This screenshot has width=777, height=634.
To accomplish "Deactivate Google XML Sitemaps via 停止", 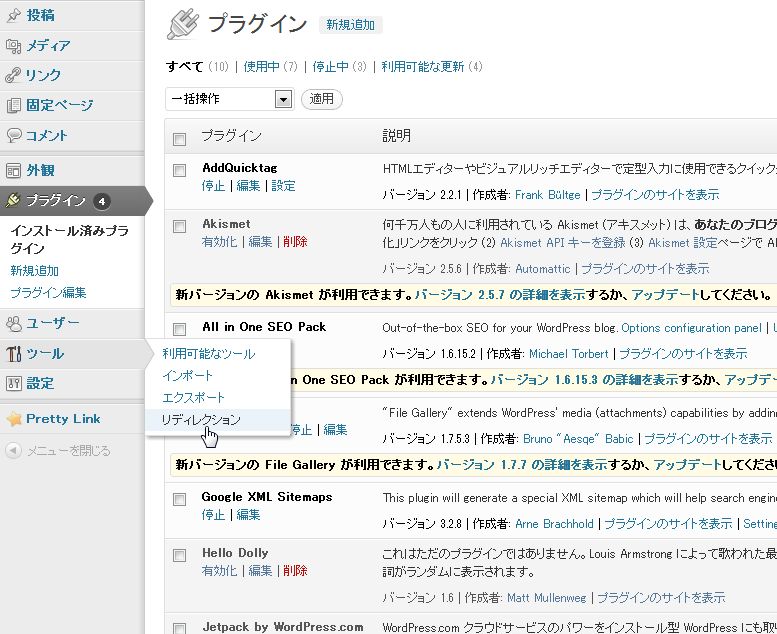I will tap(213, 515).
